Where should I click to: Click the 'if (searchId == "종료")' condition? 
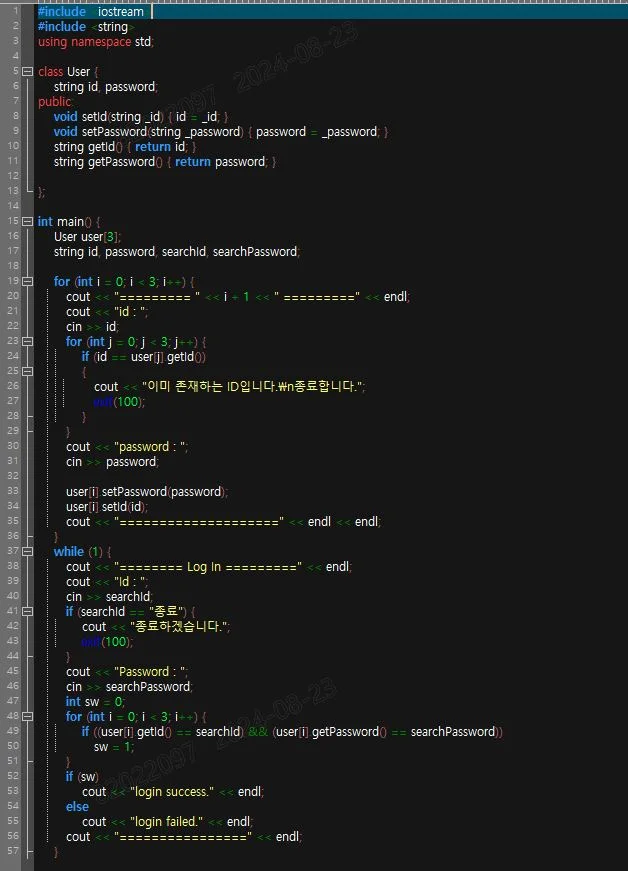click(130, 612)
